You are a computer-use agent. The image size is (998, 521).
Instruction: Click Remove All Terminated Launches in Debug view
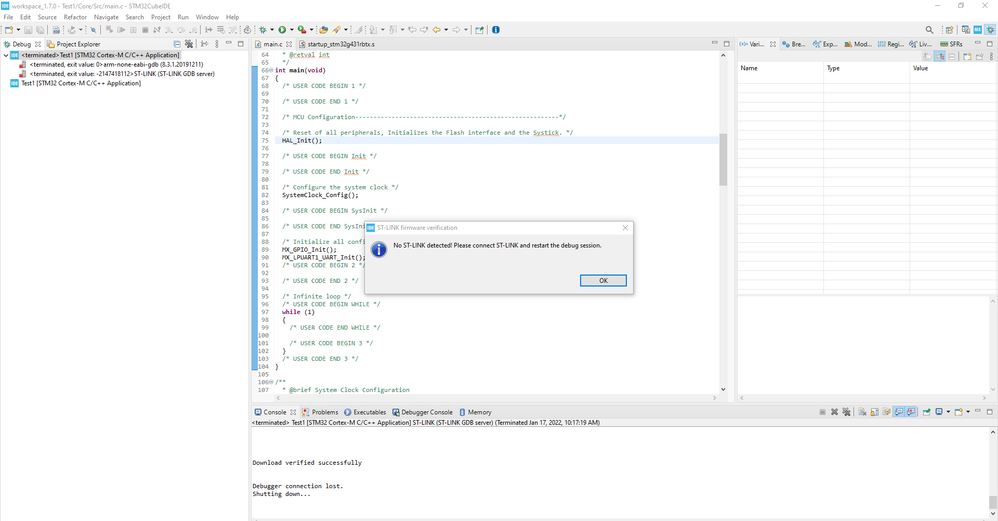click(x=189, y=44)
